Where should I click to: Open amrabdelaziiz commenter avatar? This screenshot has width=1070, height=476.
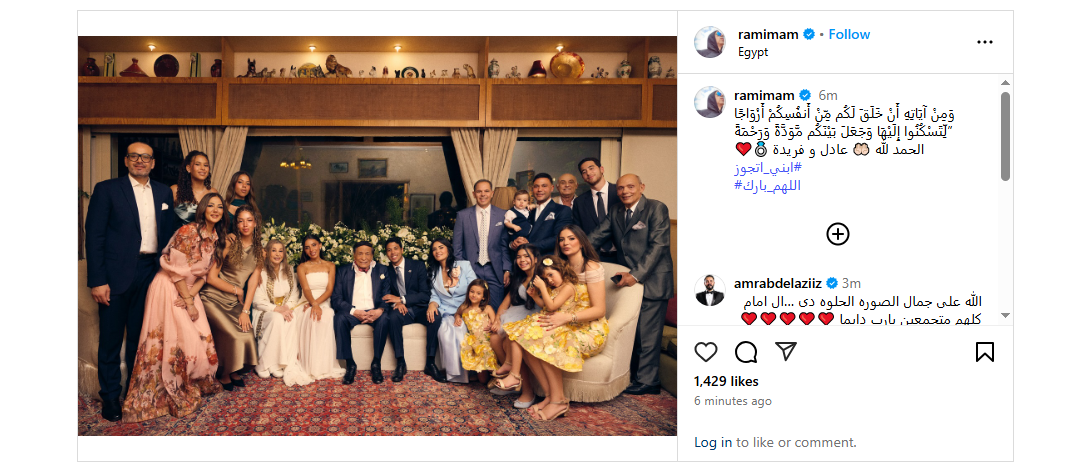pyautogui.click(x=710, y=292)
